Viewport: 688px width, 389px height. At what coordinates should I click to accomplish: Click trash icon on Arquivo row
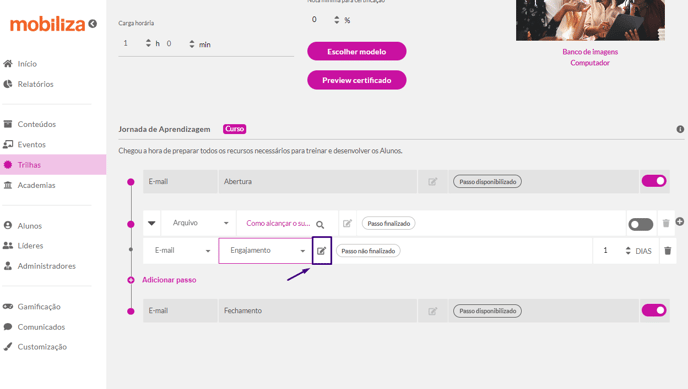tap(666, 224)
